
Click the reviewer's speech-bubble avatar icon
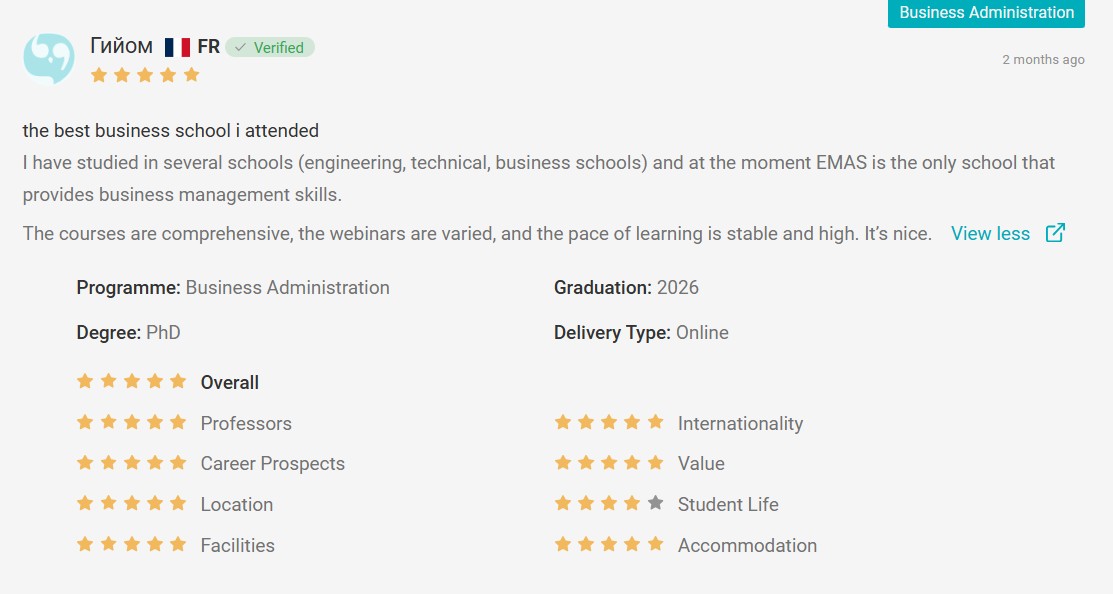coord(49,59)
